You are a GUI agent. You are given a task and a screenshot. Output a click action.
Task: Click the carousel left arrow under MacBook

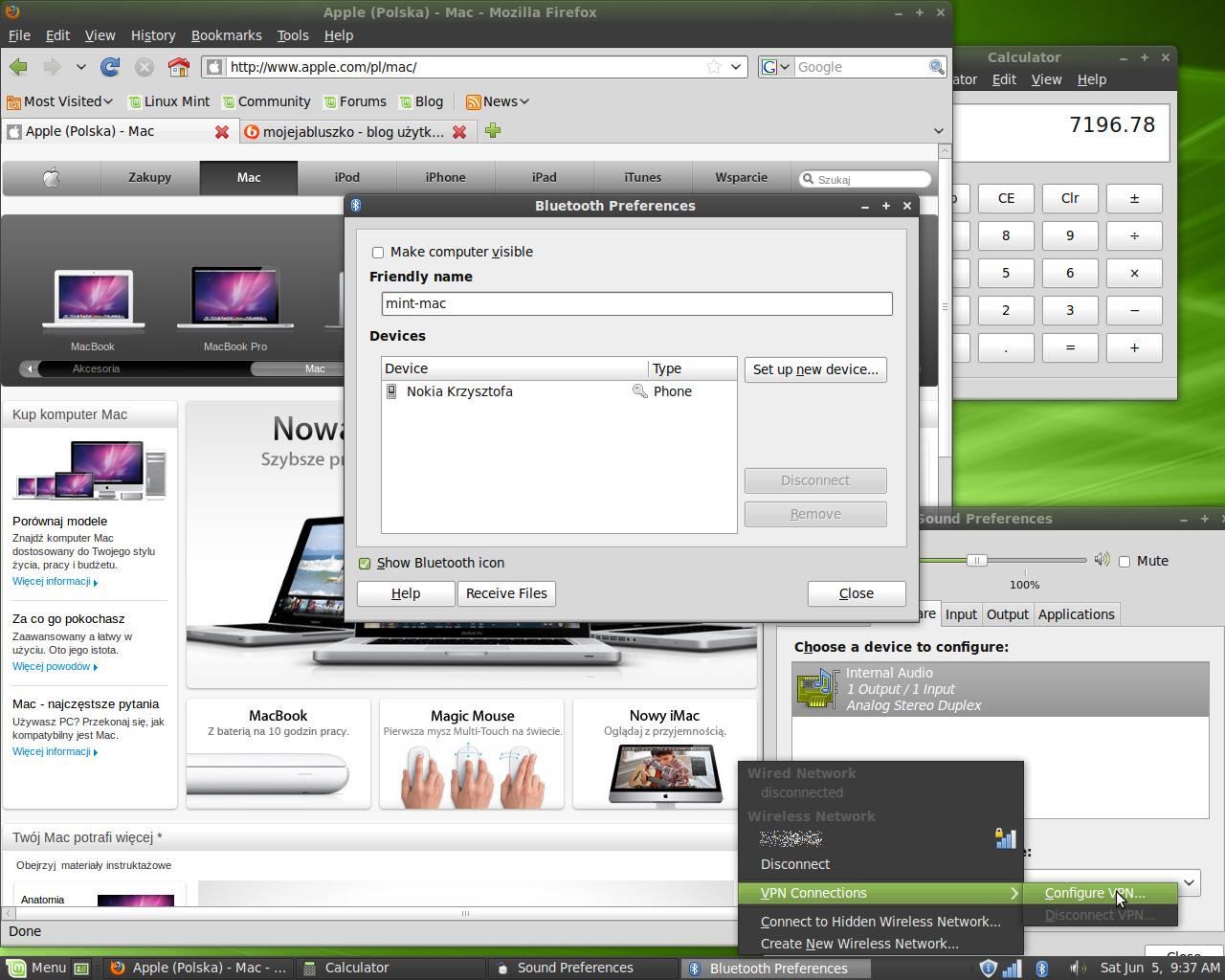pos(30,368)
